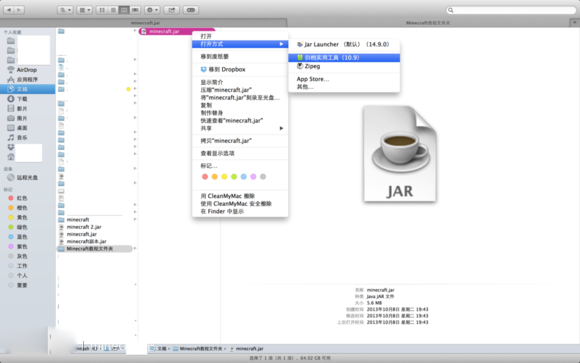Click App Store… in the submenu
This screenshot has height=363, width=580.
pyautogui.click(x=313, y=79)
